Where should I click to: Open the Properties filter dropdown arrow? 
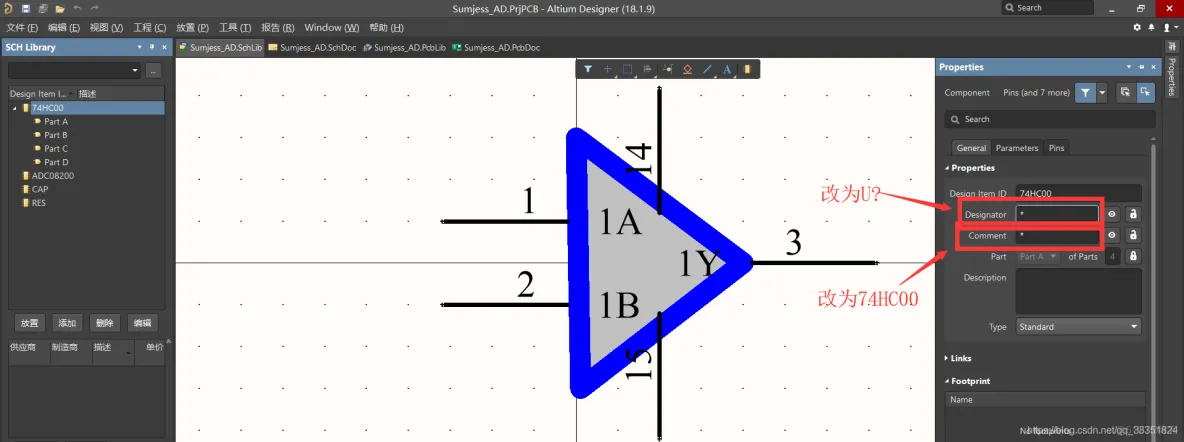1102,92
